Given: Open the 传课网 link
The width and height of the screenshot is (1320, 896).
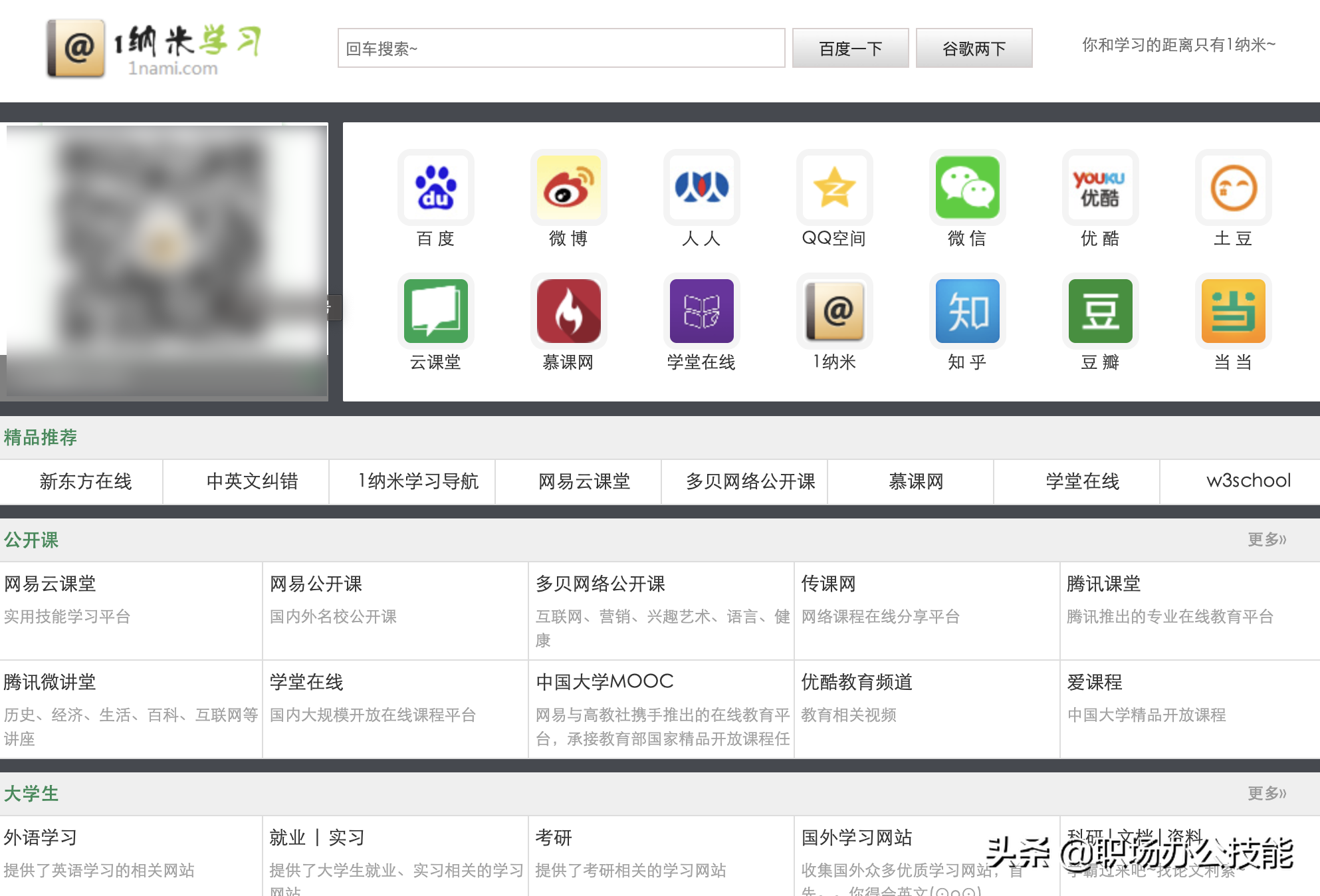Looking at the screenshot, I should pos(828,584).
